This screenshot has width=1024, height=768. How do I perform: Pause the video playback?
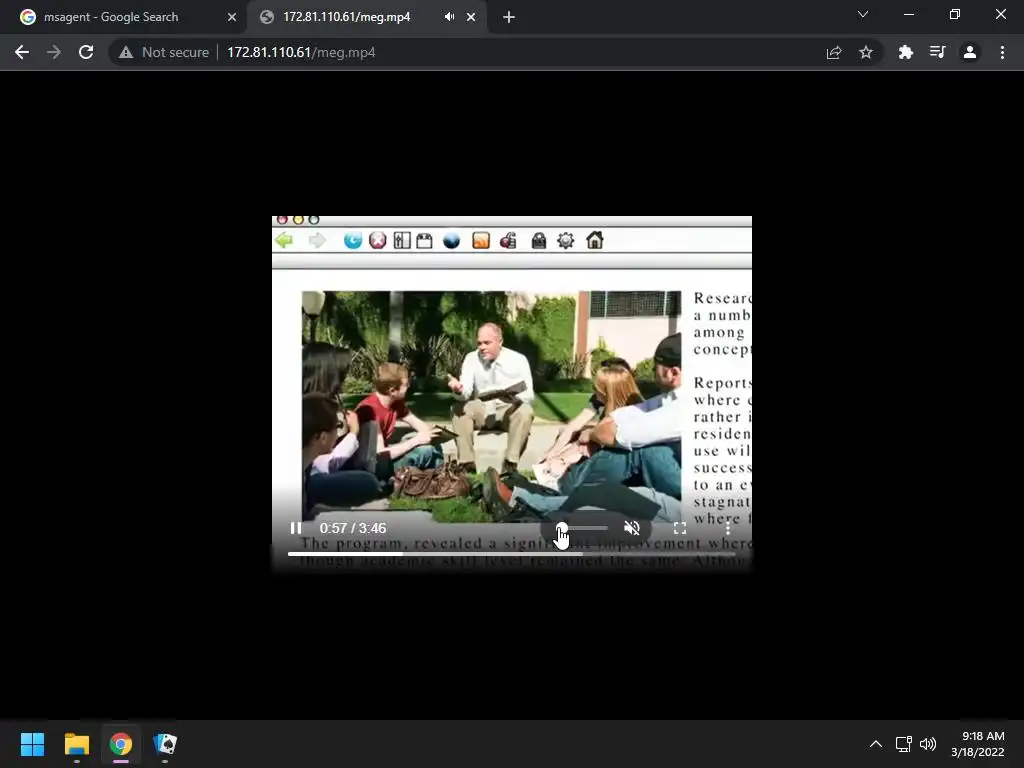pyautogui.click(x=296, y=528)
